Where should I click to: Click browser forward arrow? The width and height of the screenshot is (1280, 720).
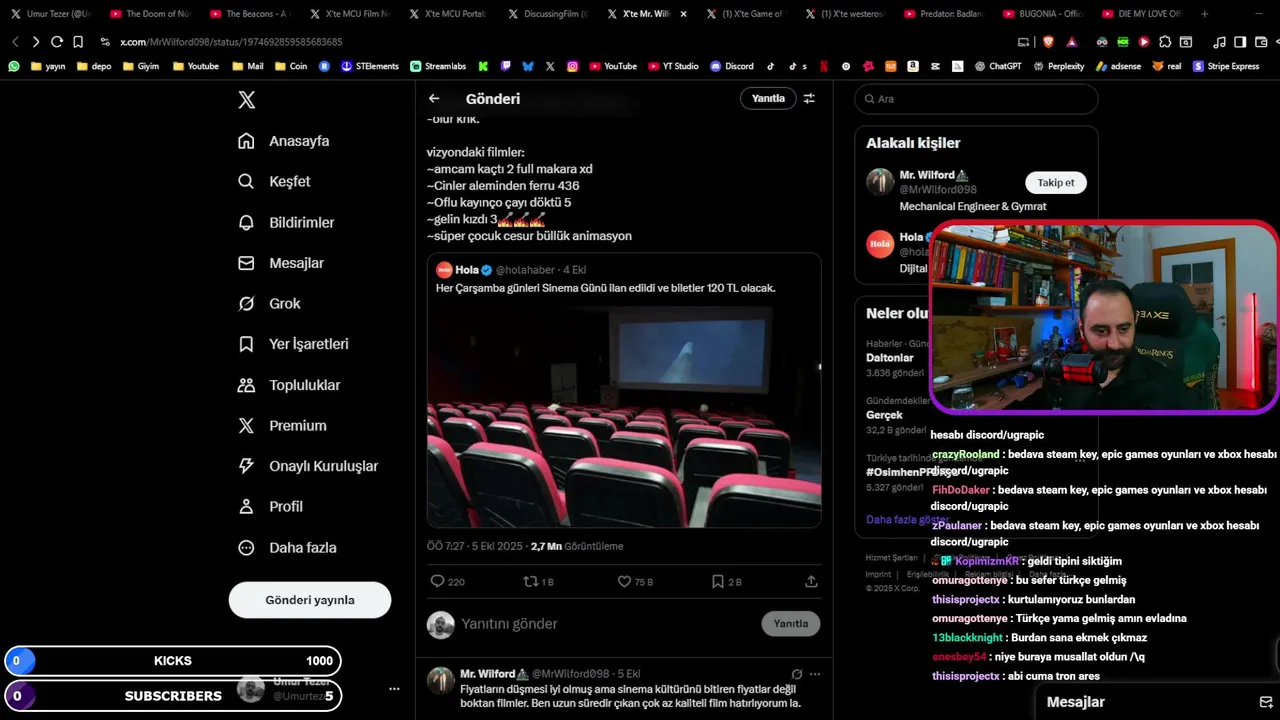click(36, 42)
